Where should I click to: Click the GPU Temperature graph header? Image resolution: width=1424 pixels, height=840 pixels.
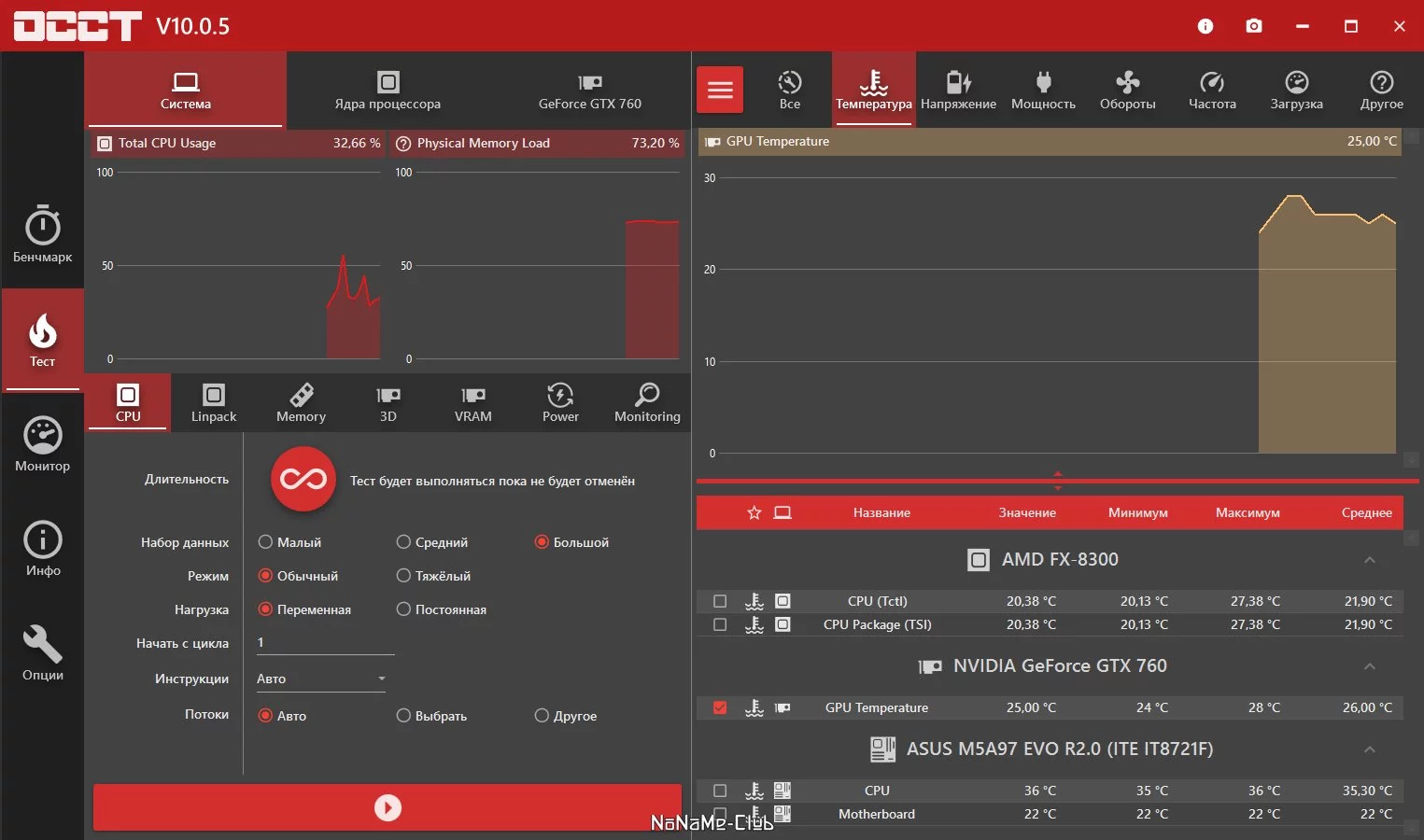tap(1050, 141)
